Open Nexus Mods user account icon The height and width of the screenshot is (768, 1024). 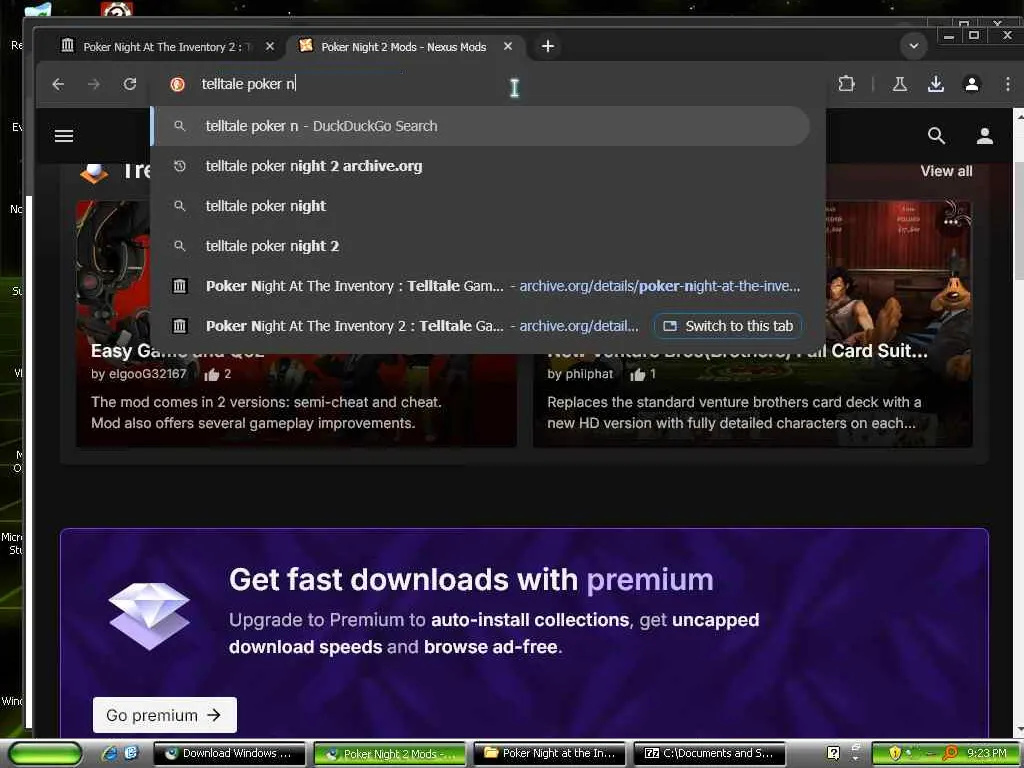pos(985,136)
